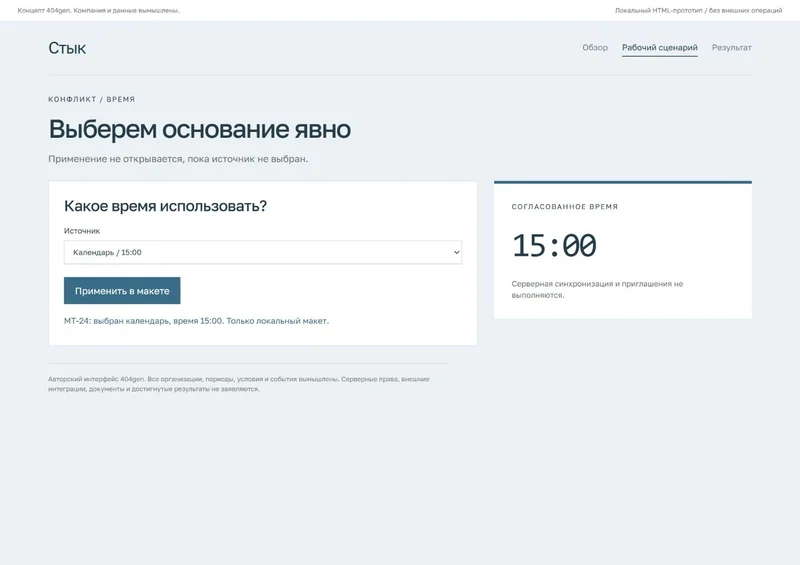Image resolution: width=800 pixels, height=565 pixels.
Task: Click the heading Выберем основание явно
Action: [x=199, y=129]
